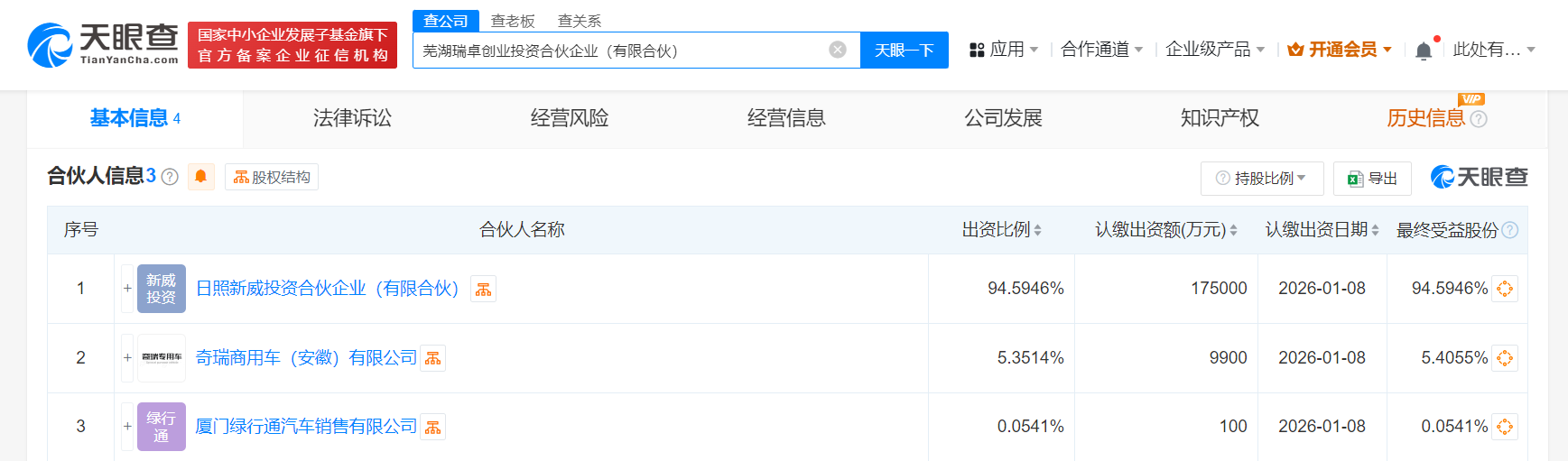
Task: Click the red 国家中小企业发展子基金 banner
Action: [292, 45]
